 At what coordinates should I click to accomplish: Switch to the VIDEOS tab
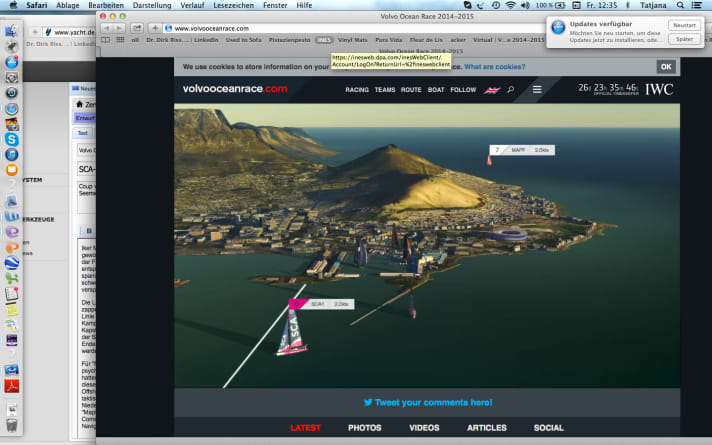click(x=424, y=428)
